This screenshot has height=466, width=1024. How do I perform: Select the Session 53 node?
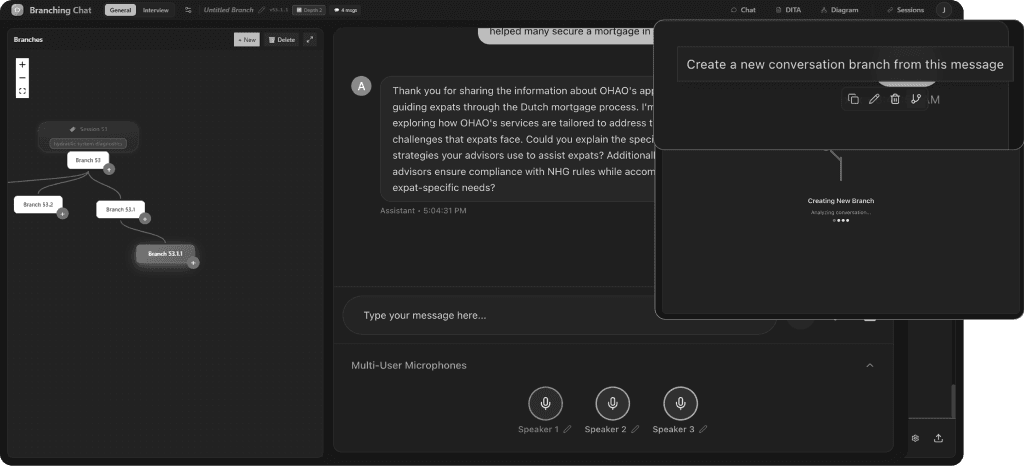(x=88, y=129)
